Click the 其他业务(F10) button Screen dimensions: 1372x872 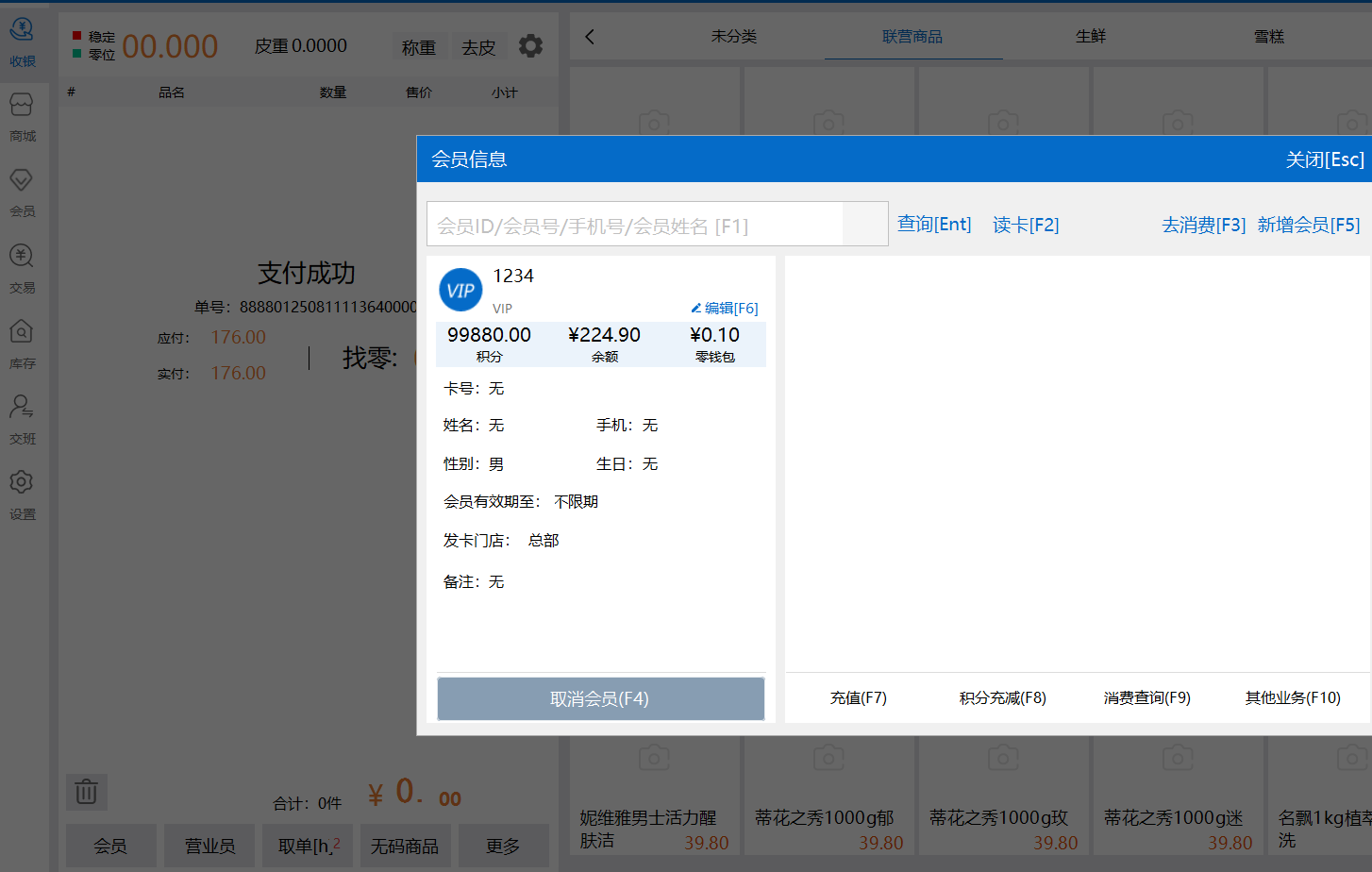point(1293,697)
